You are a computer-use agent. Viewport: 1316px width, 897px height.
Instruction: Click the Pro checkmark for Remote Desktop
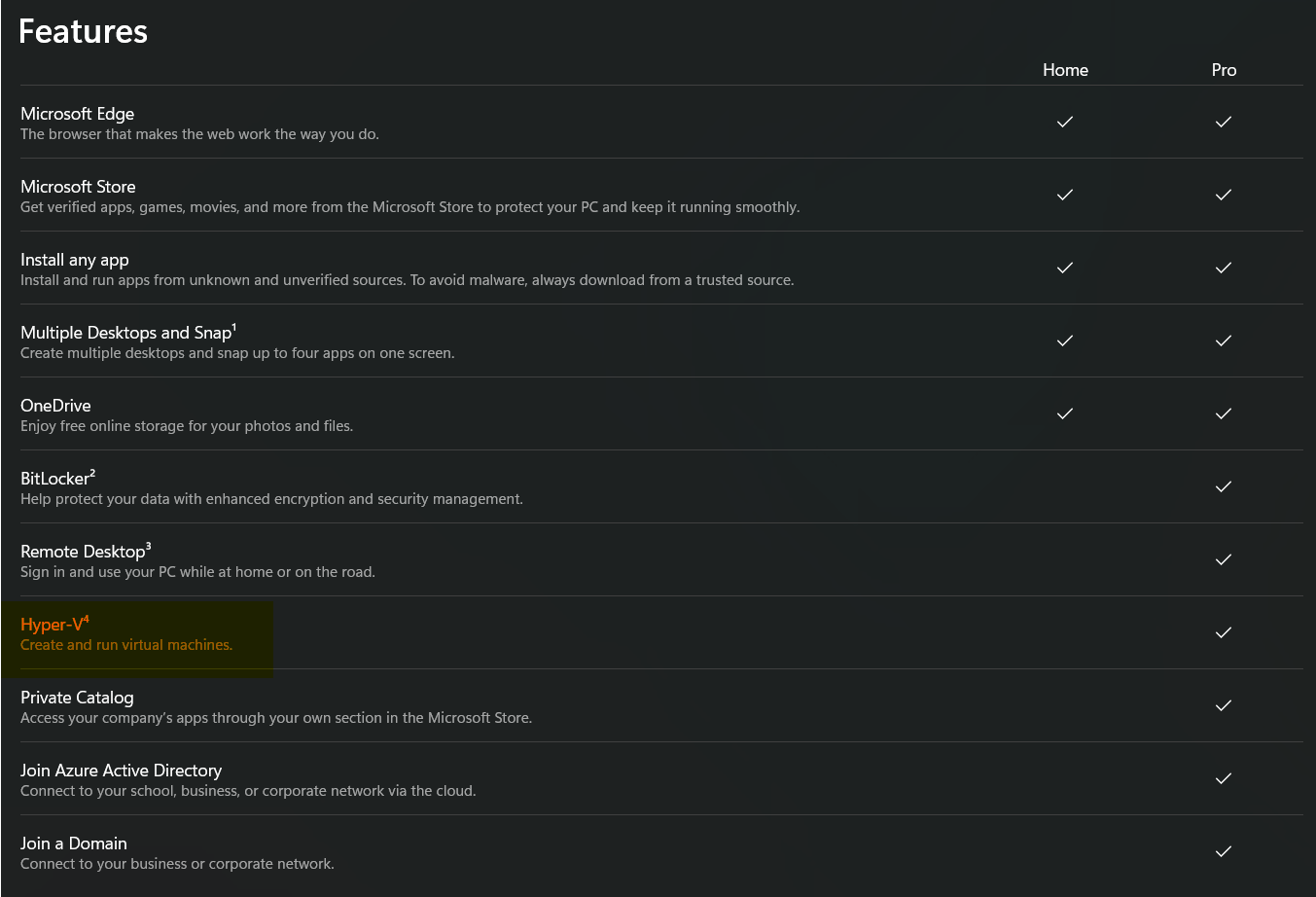[x=1224, y=559]
